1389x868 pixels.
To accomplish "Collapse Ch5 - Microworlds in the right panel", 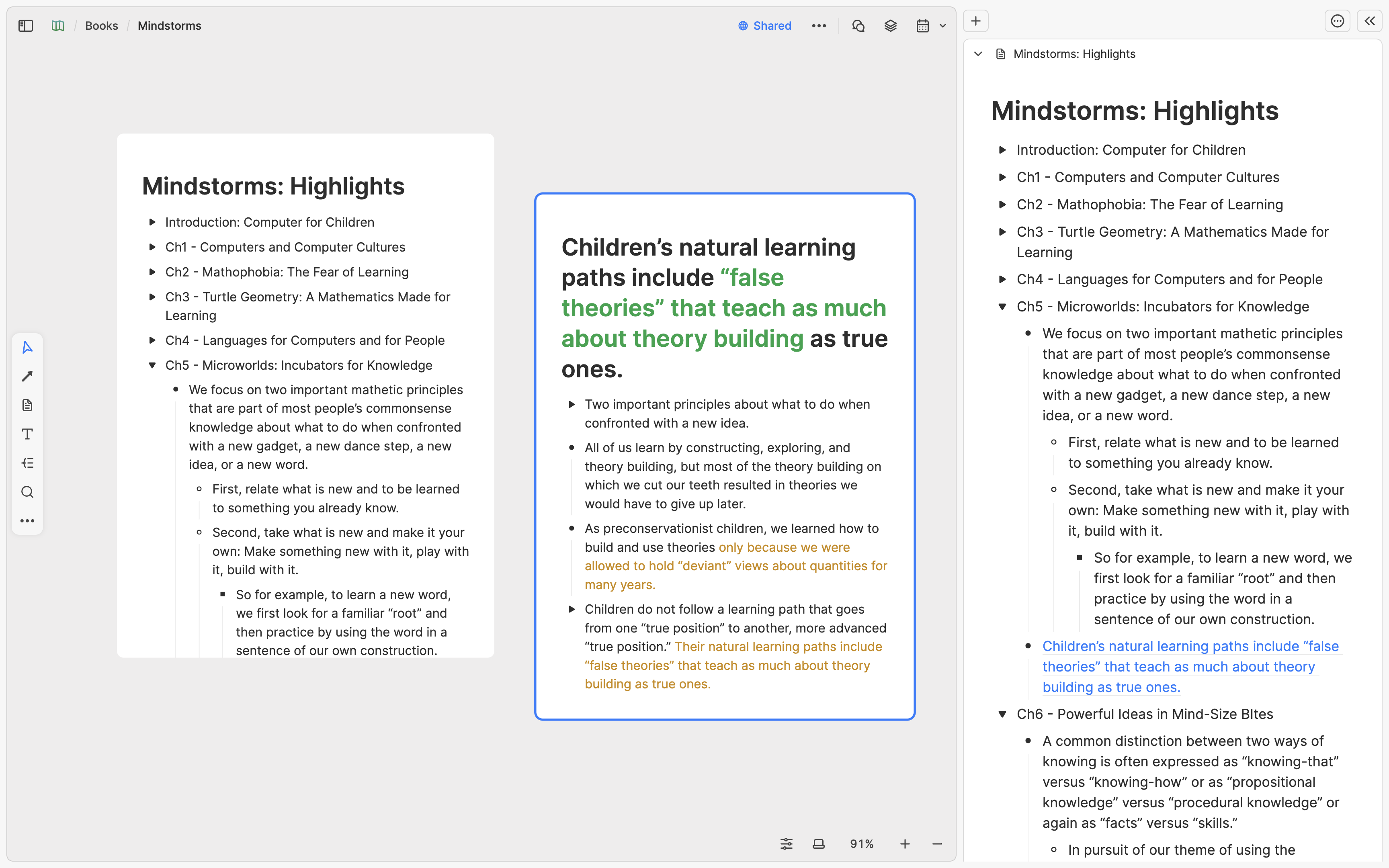I will click(1002, 307).
